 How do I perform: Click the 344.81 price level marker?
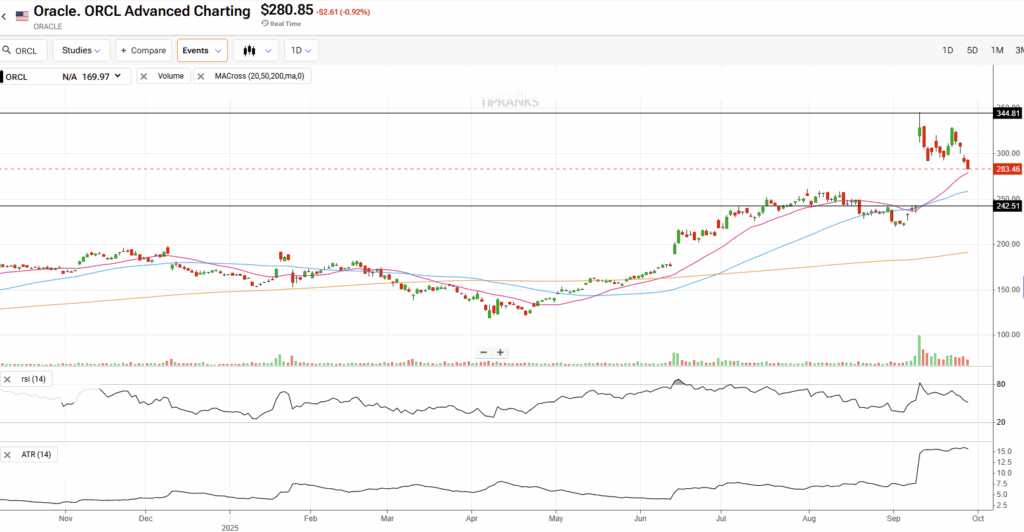[x=1007, y=114]
